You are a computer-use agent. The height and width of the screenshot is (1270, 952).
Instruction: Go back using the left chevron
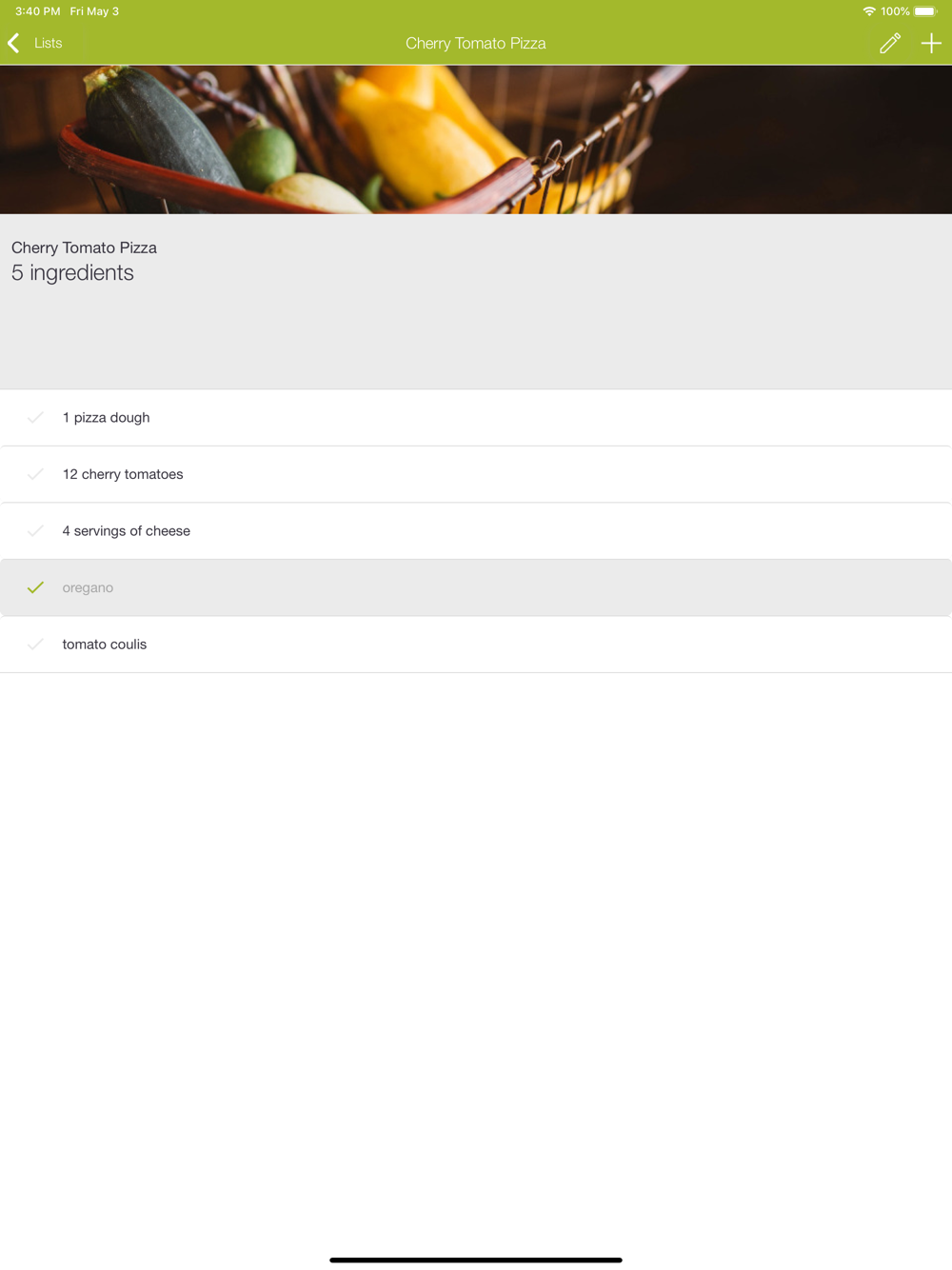point(13,43)
